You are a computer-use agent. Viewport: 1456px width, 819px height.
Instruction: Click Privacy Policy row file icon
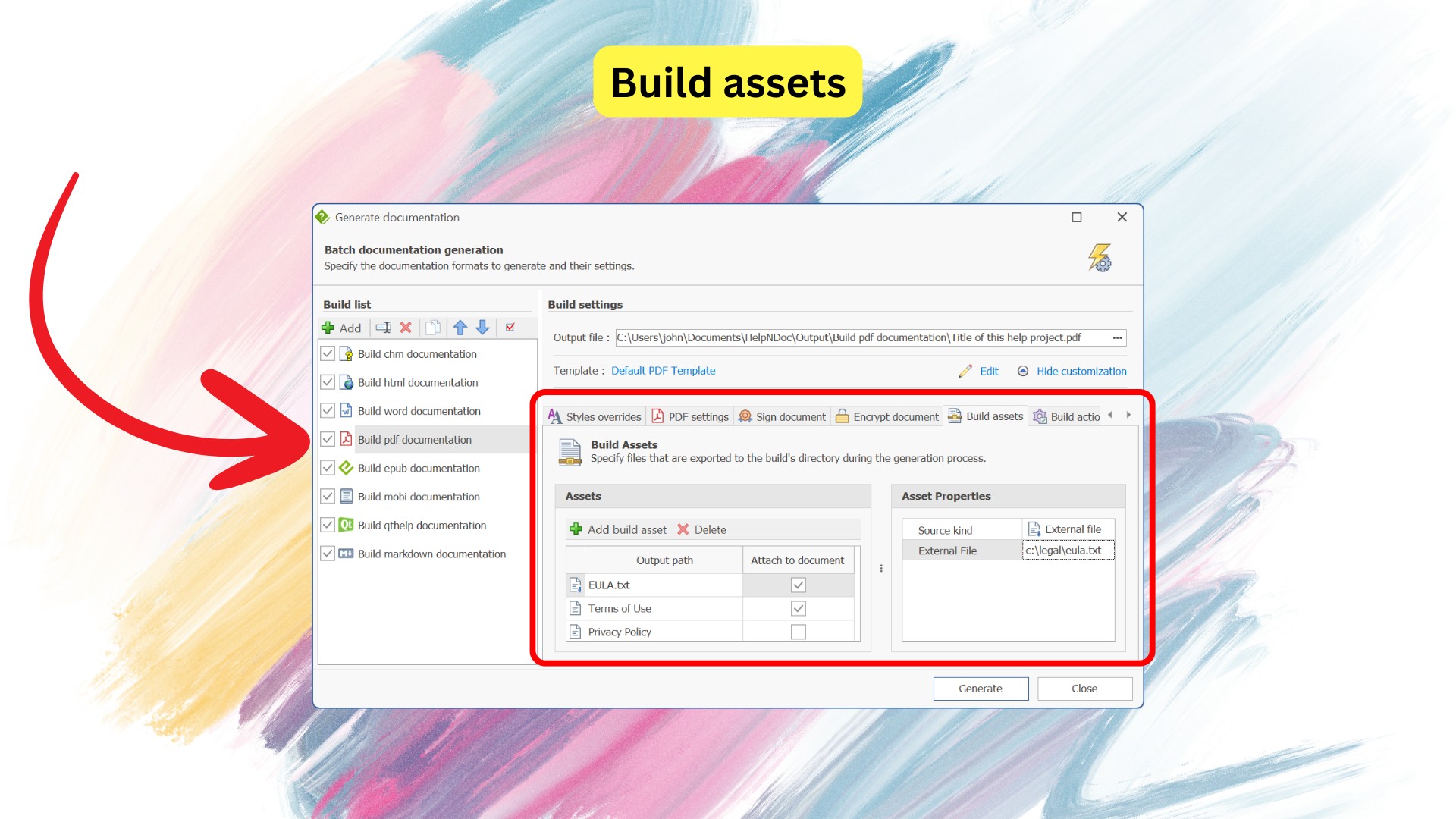click(576, 632)
